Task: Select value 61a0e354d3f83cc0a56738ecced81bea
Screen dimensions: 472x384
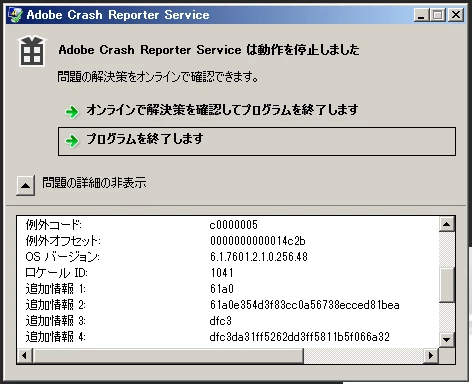Action: pyautogui.click(x=305, y=305)
